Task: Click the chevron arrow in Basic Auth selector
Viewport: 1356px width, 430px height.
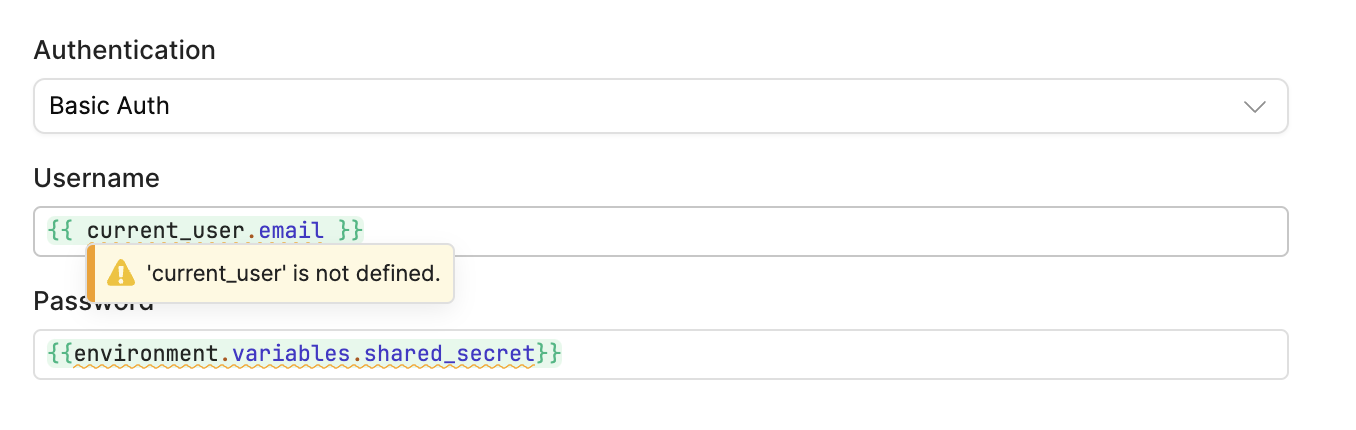Action: pos(1255,107)
